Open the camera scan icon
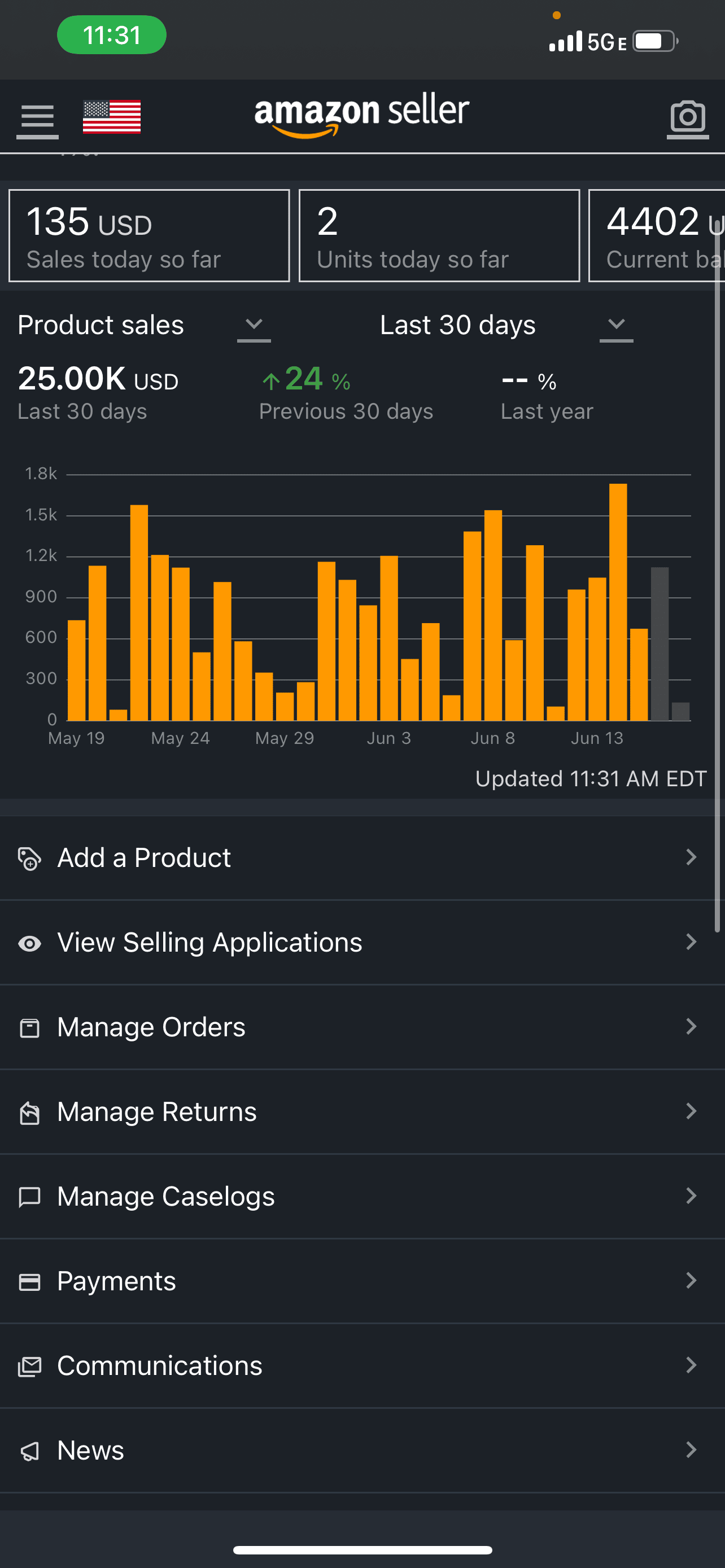The image size is (725, 1568). [x=687, y=117]
